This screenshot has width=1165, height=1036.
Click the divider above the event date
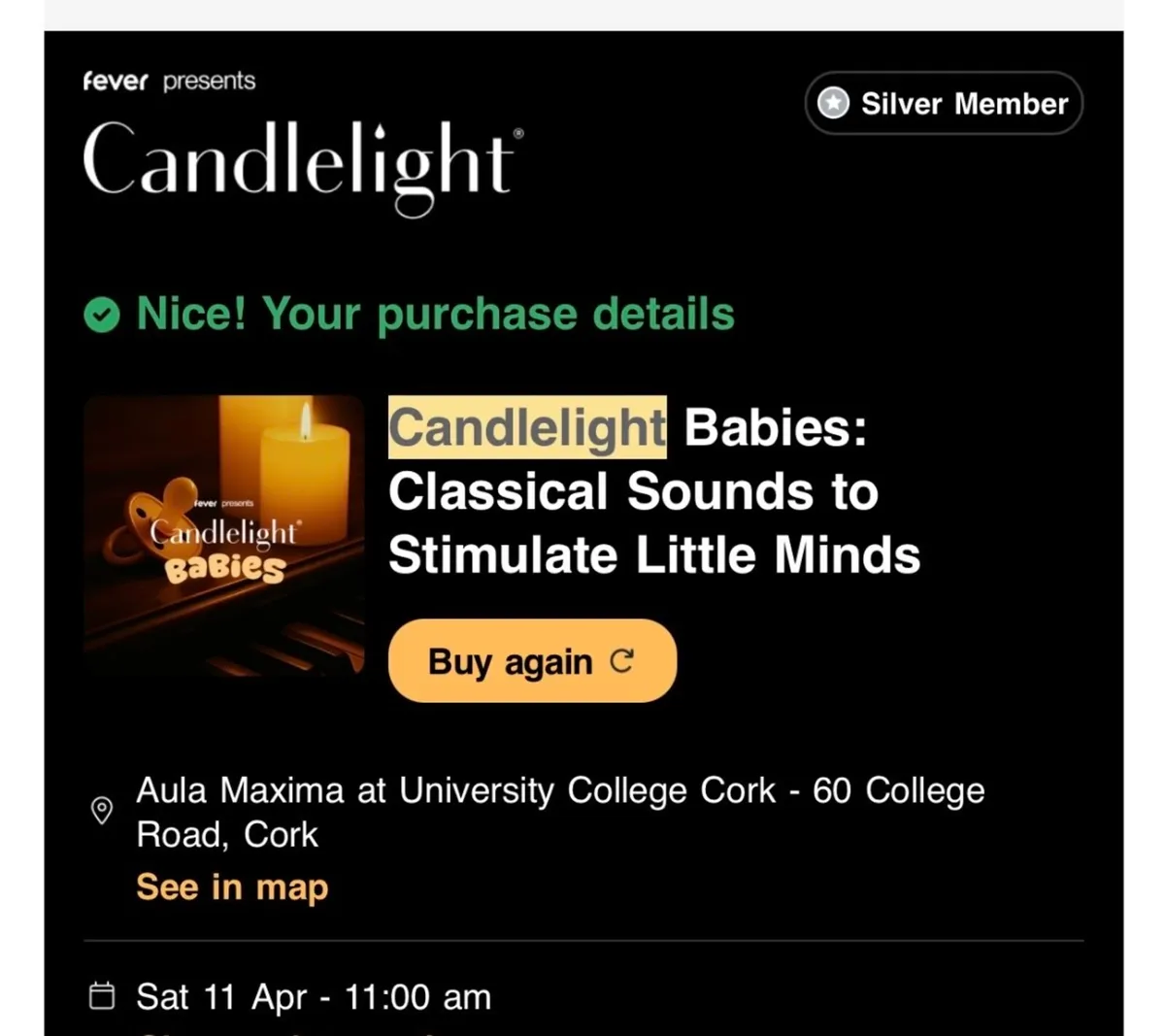(x=582, y=939)
